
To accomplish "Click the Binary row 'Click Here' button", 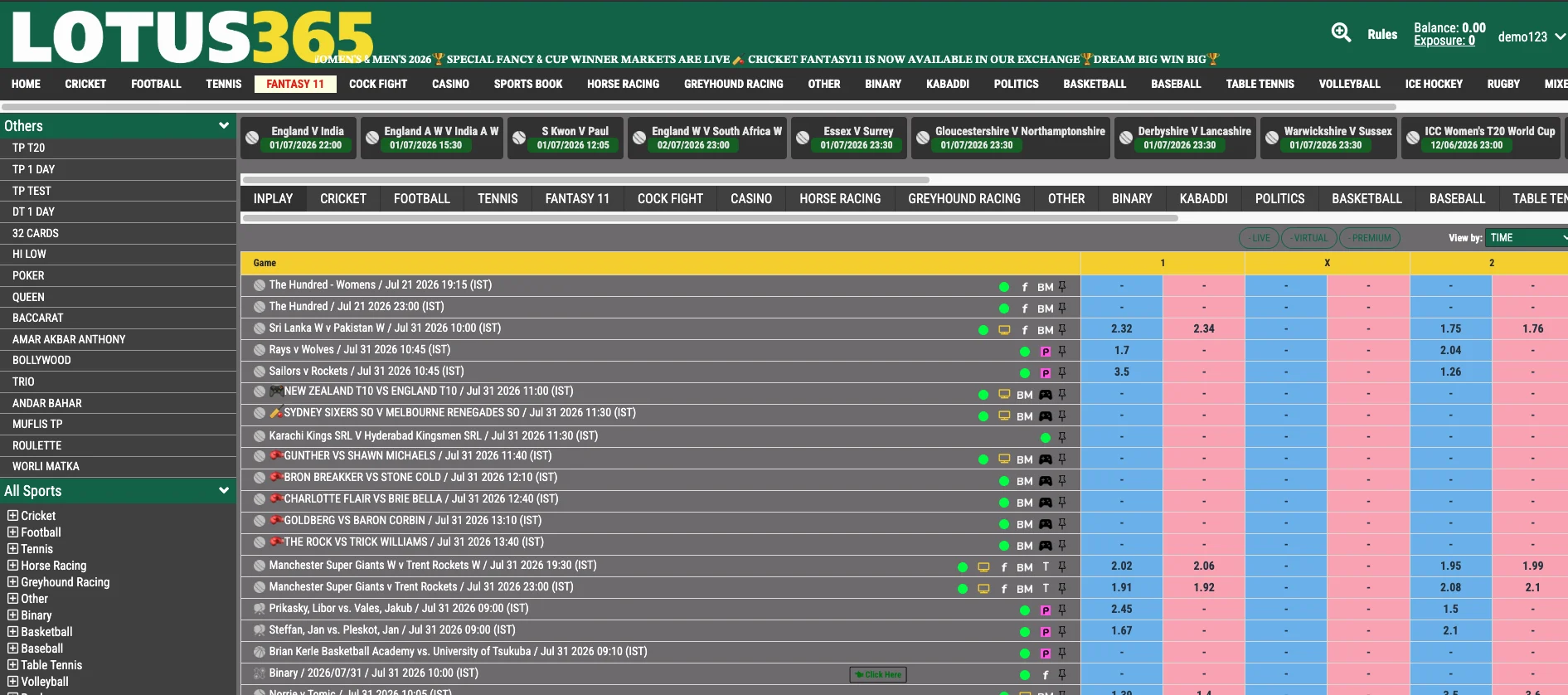I will [x=878, y=675].
